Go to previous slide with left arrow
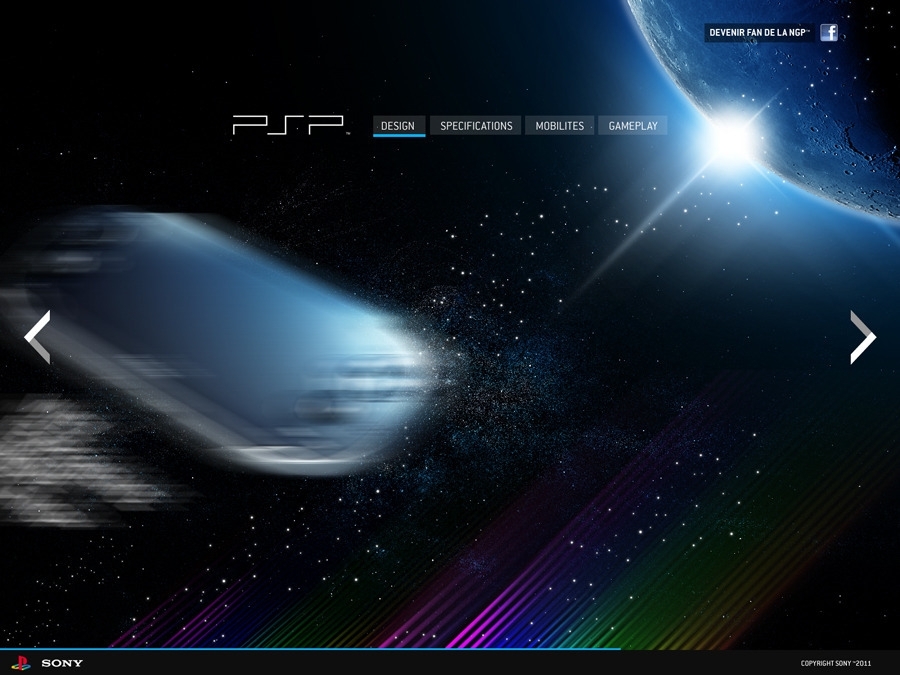 (37, 337)
